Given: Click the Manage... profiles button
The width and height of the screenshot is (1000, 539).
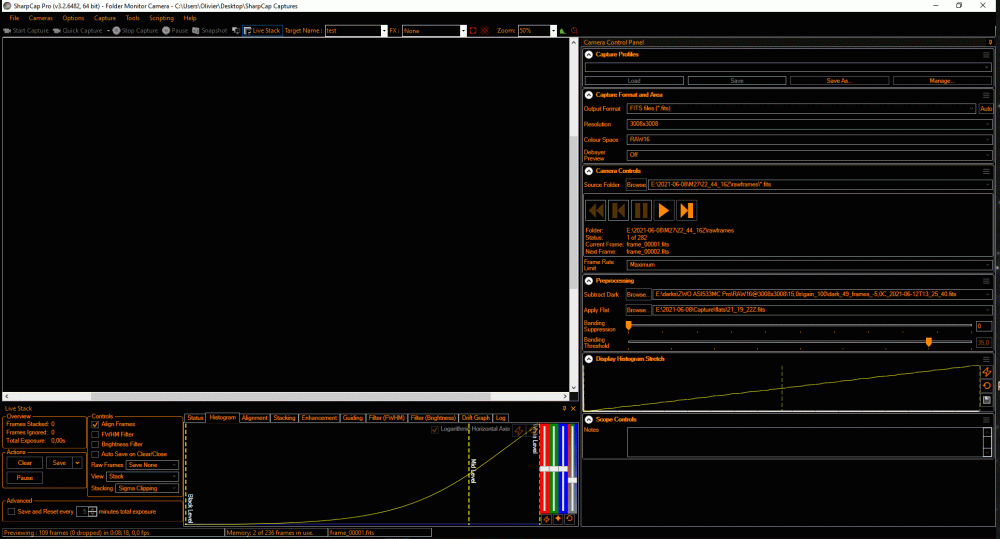Looking at the screenshot, I should (942, 81).
